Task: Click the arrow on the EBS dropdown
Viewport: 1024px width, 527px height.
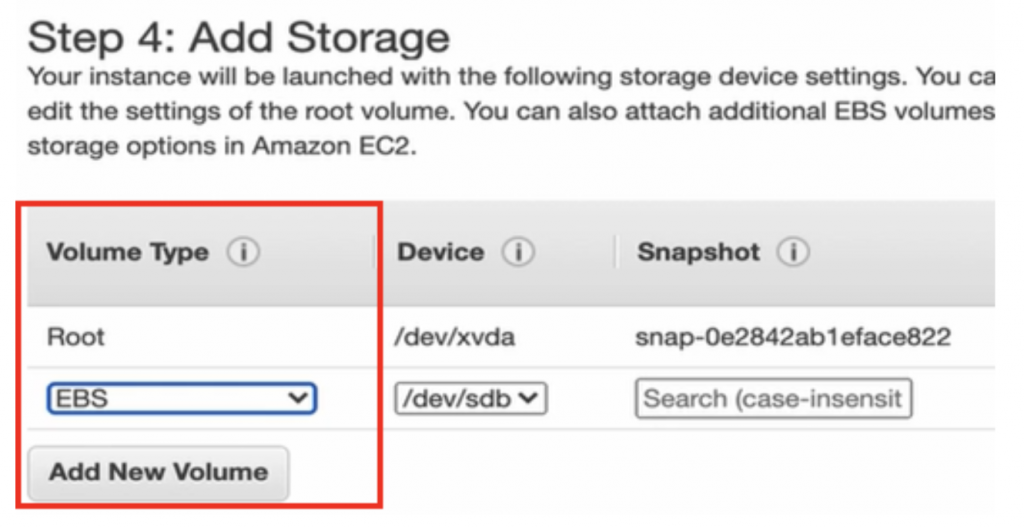Action: pyautogui.click(x=297, y=399)
